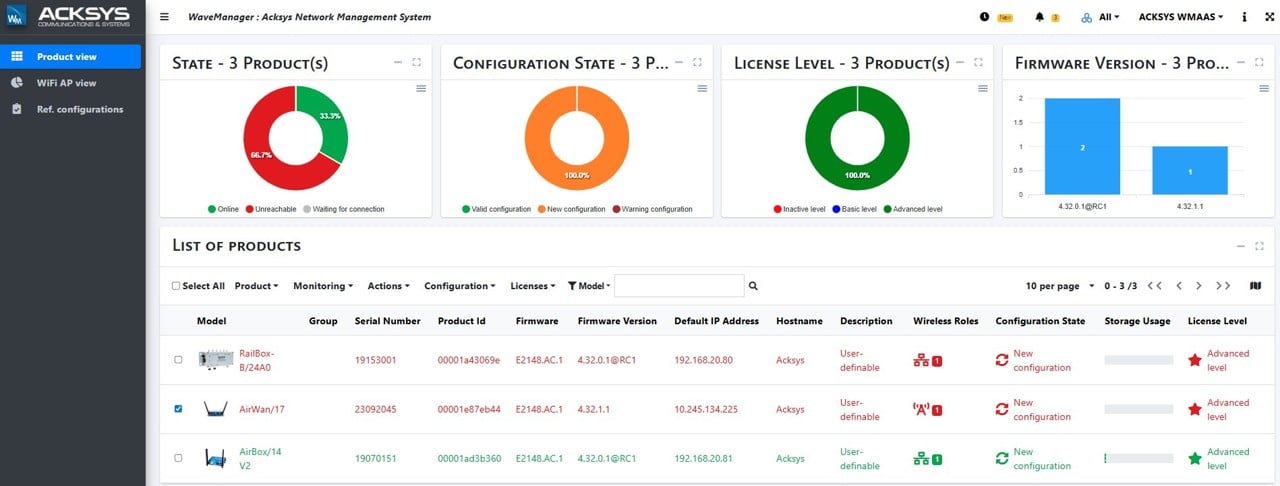Check the RailBox-B/24A0 row checkbox
1280x486 pixels.
178,360
